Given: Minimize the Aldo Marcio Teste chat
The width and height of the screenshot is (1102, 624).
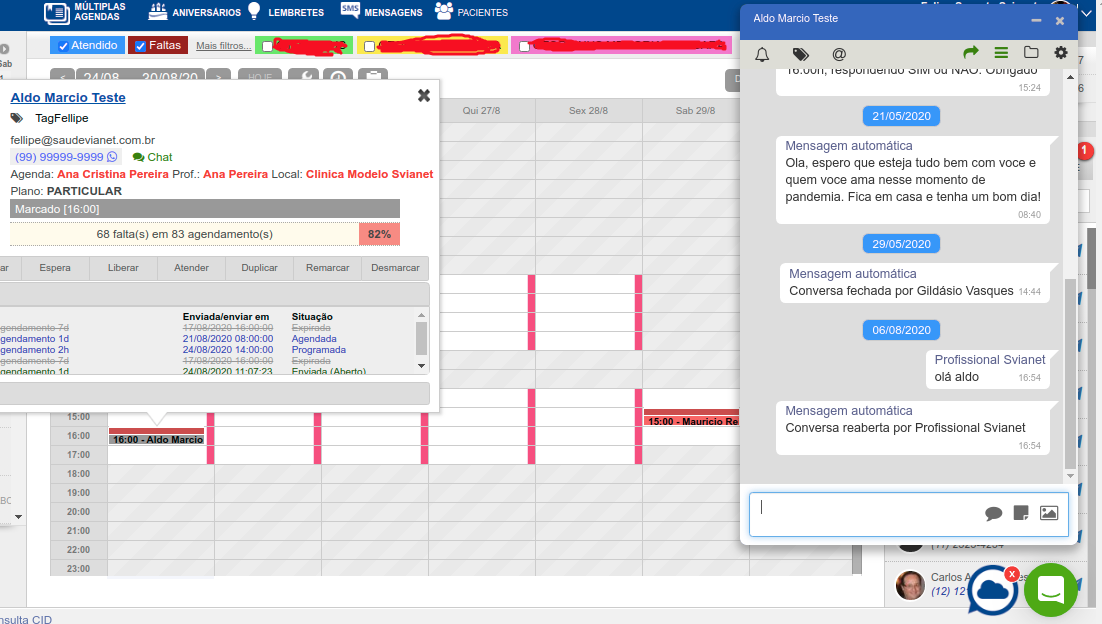Looking at the screenshot, I should 1036,21.
